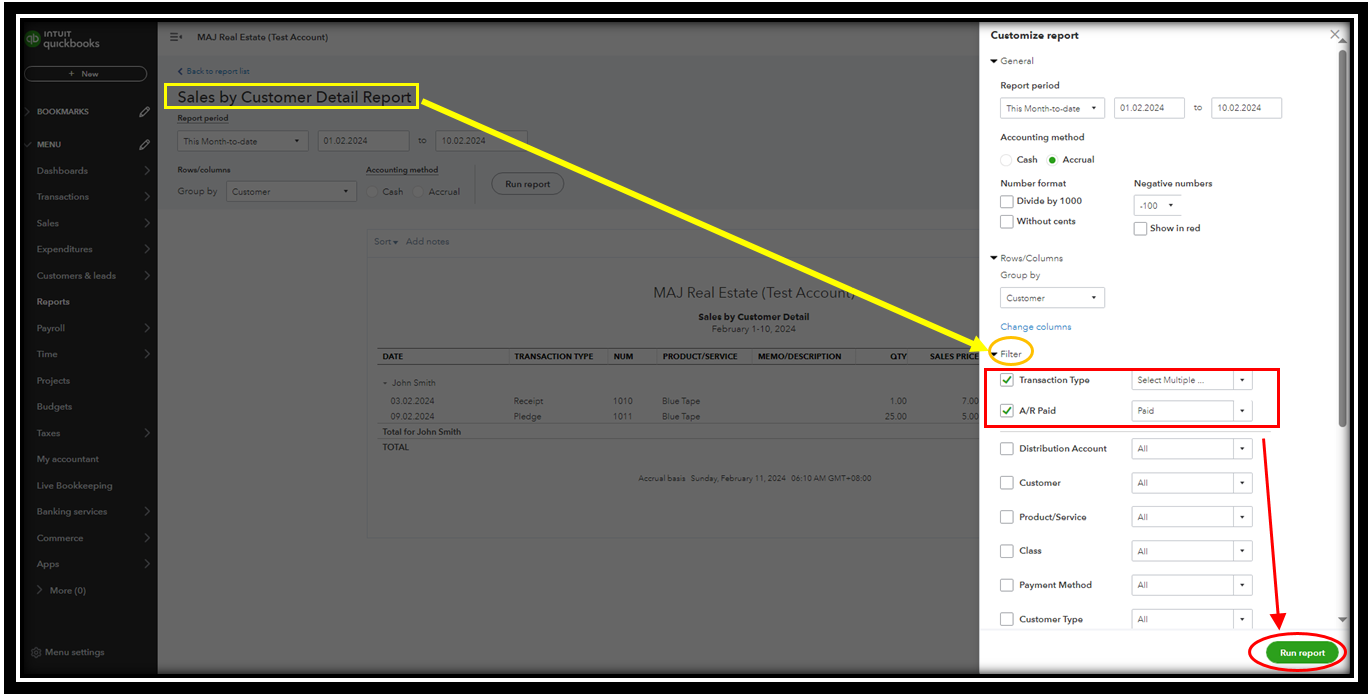Open panel Group by Customer dropdown

point(1052,298)
